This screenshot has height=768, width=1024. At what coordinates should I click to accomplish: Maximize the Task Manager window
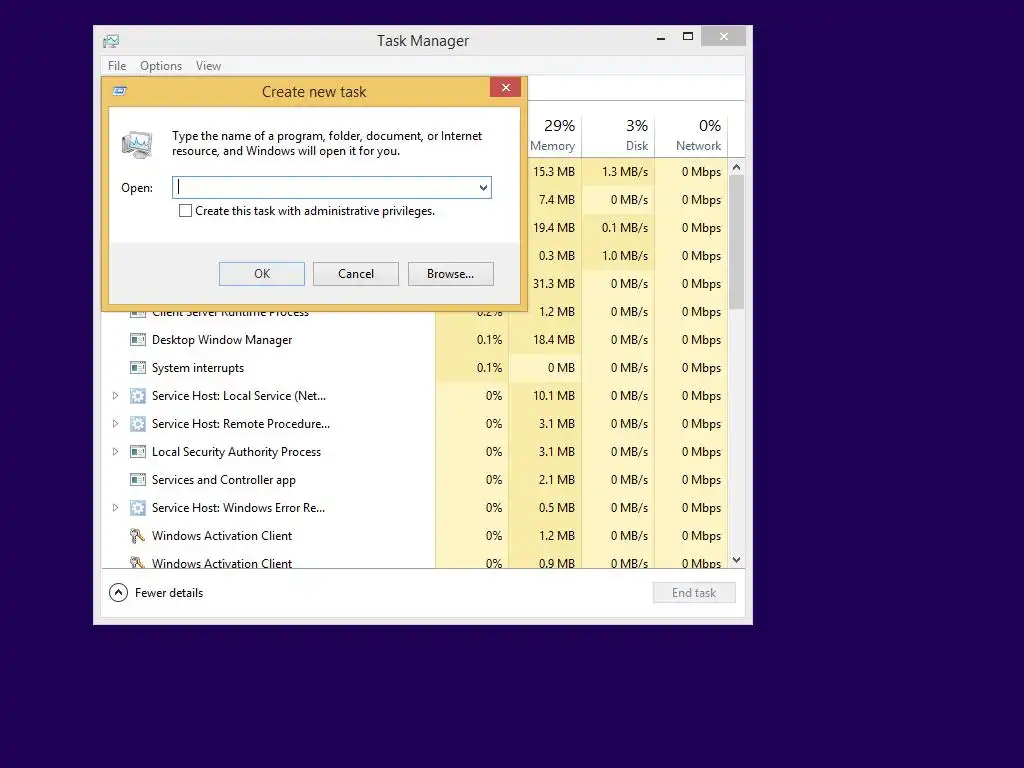(x=688, y=37)
